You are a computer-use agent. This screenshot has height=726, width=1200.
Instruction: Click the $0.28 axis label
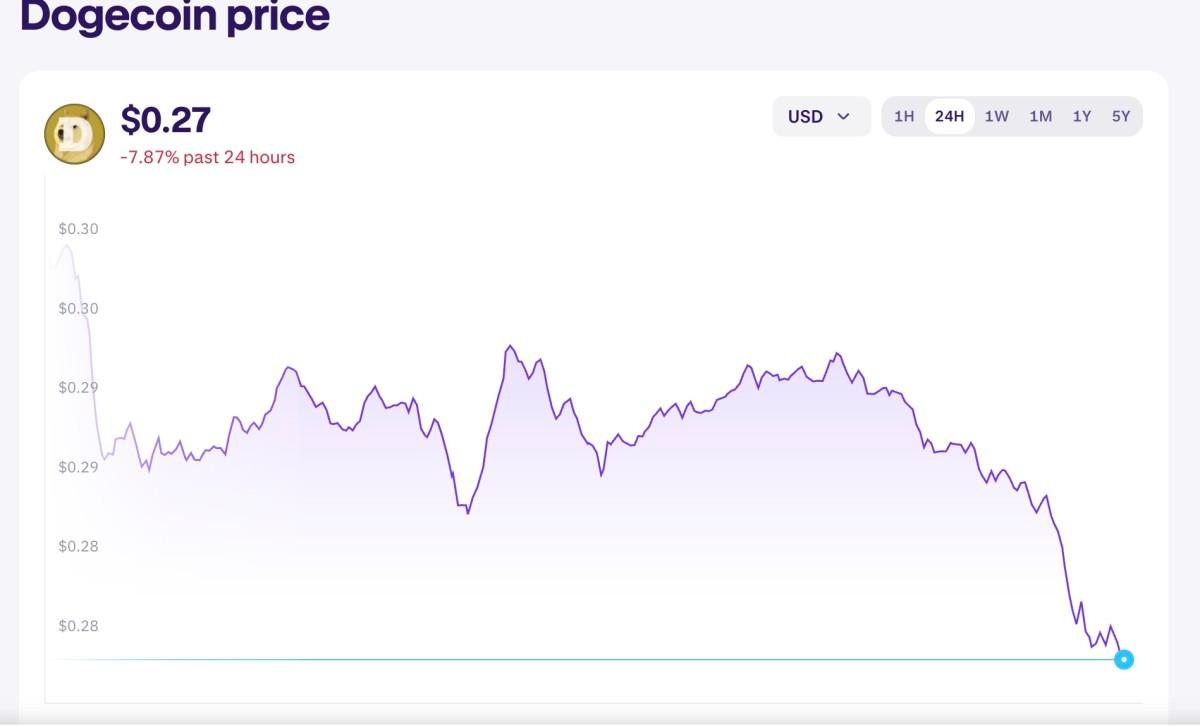(78, 546)
